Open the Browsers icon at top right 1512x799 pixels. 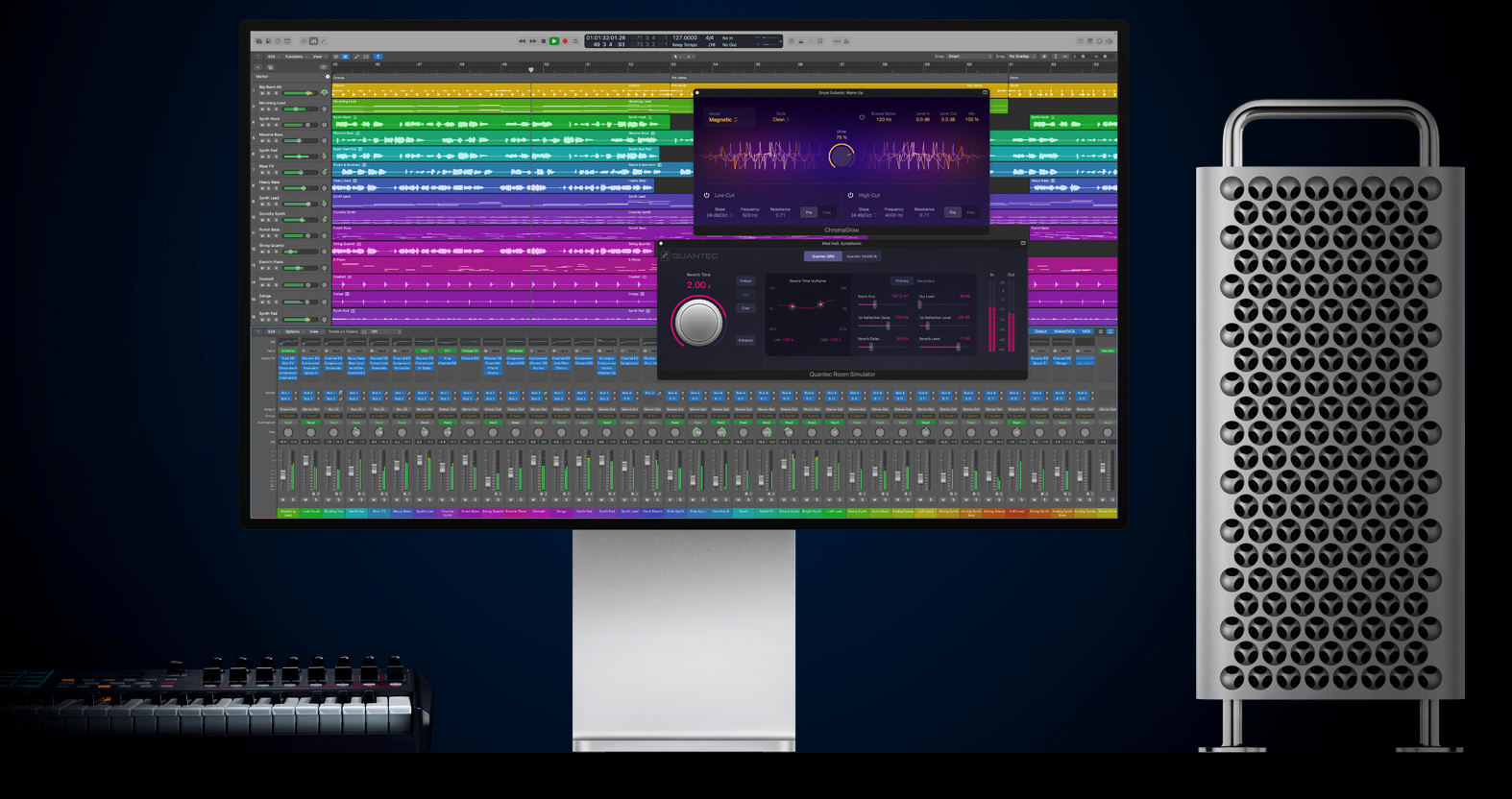1110,41
